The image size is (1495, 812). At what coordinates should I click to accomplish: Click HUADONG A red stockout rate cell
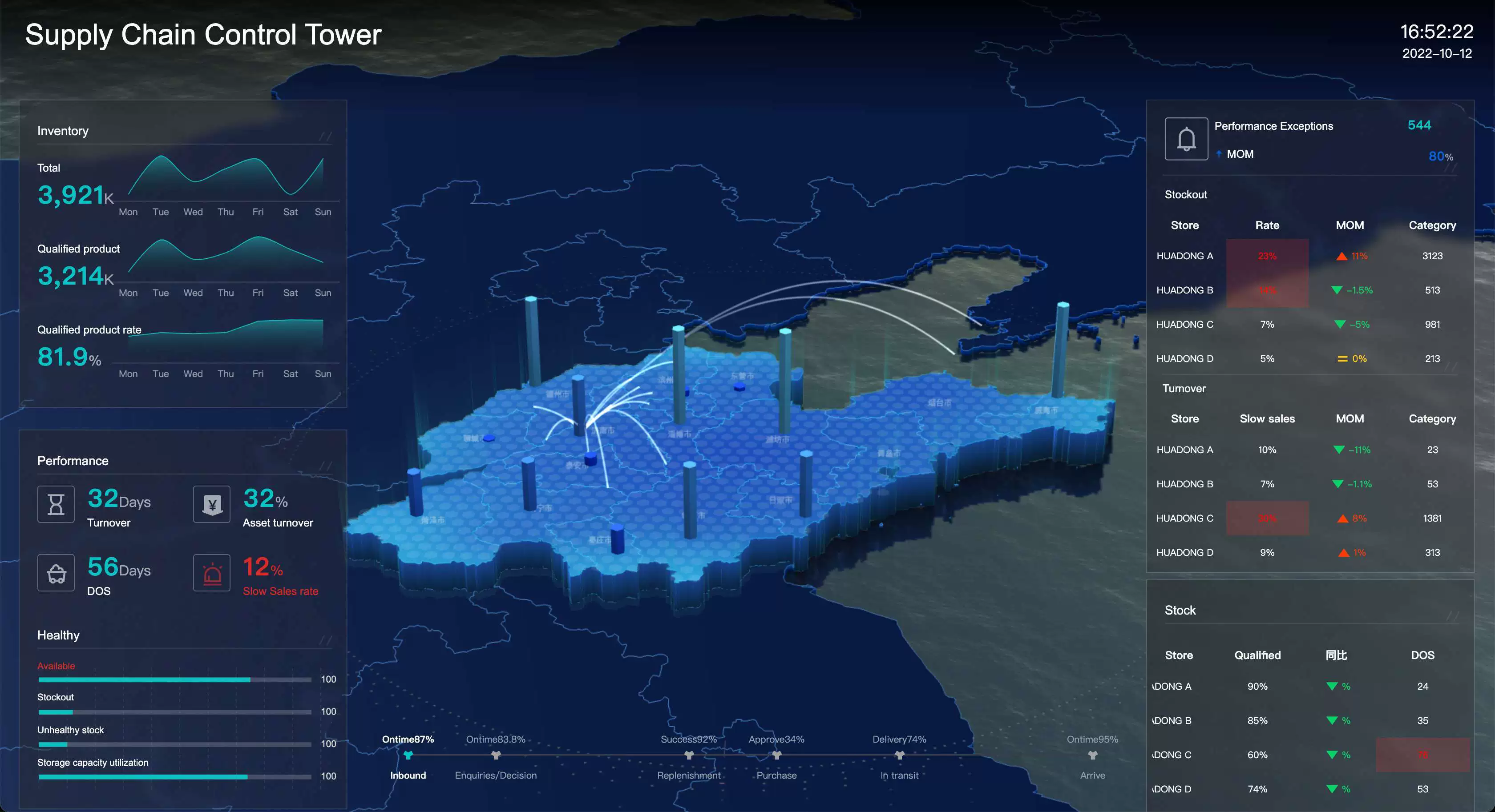[1267, 256]
